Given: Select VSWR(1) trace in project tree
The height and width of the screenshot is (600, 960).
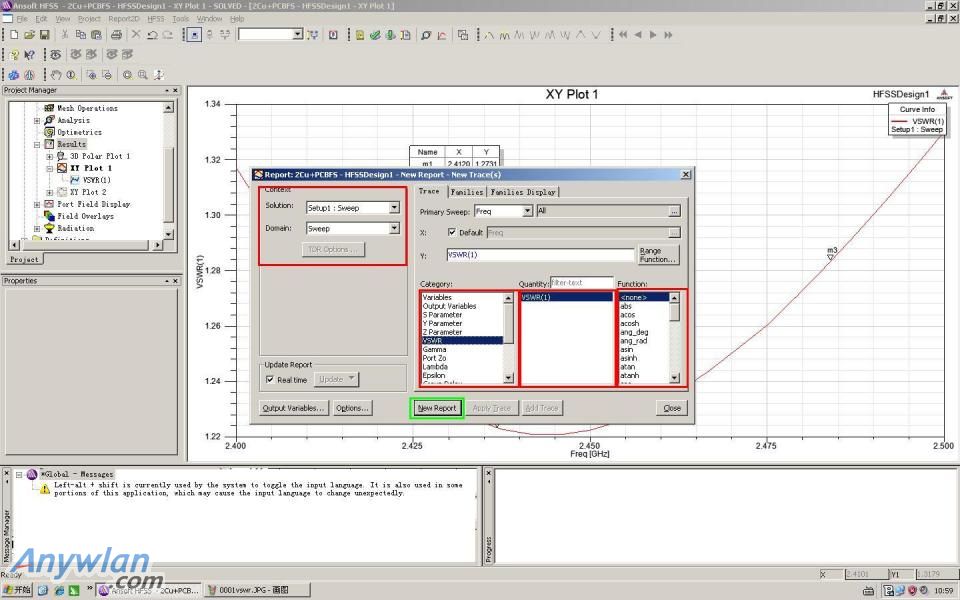Looking at the screenshot, I should 96,180.
